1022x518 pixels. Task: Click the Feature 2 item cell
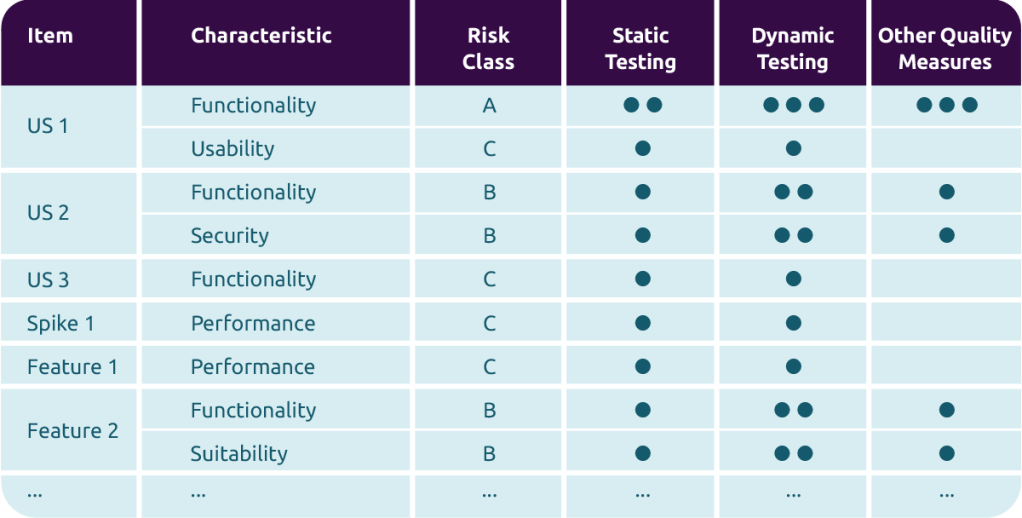(72, 431)
